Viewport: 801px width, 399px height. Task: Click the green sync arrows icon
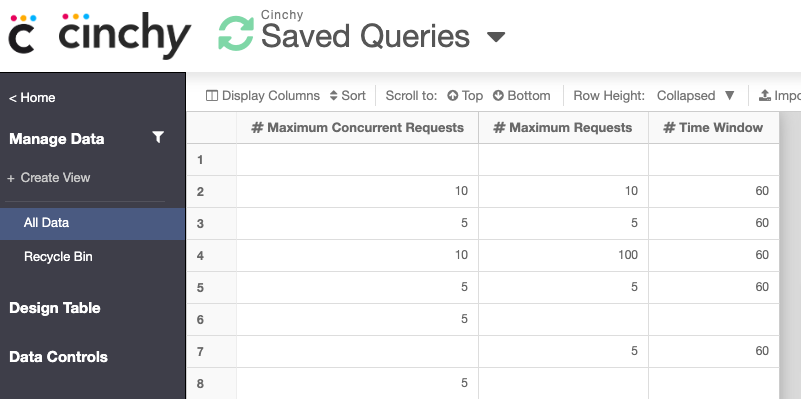[x=236, y=34]
